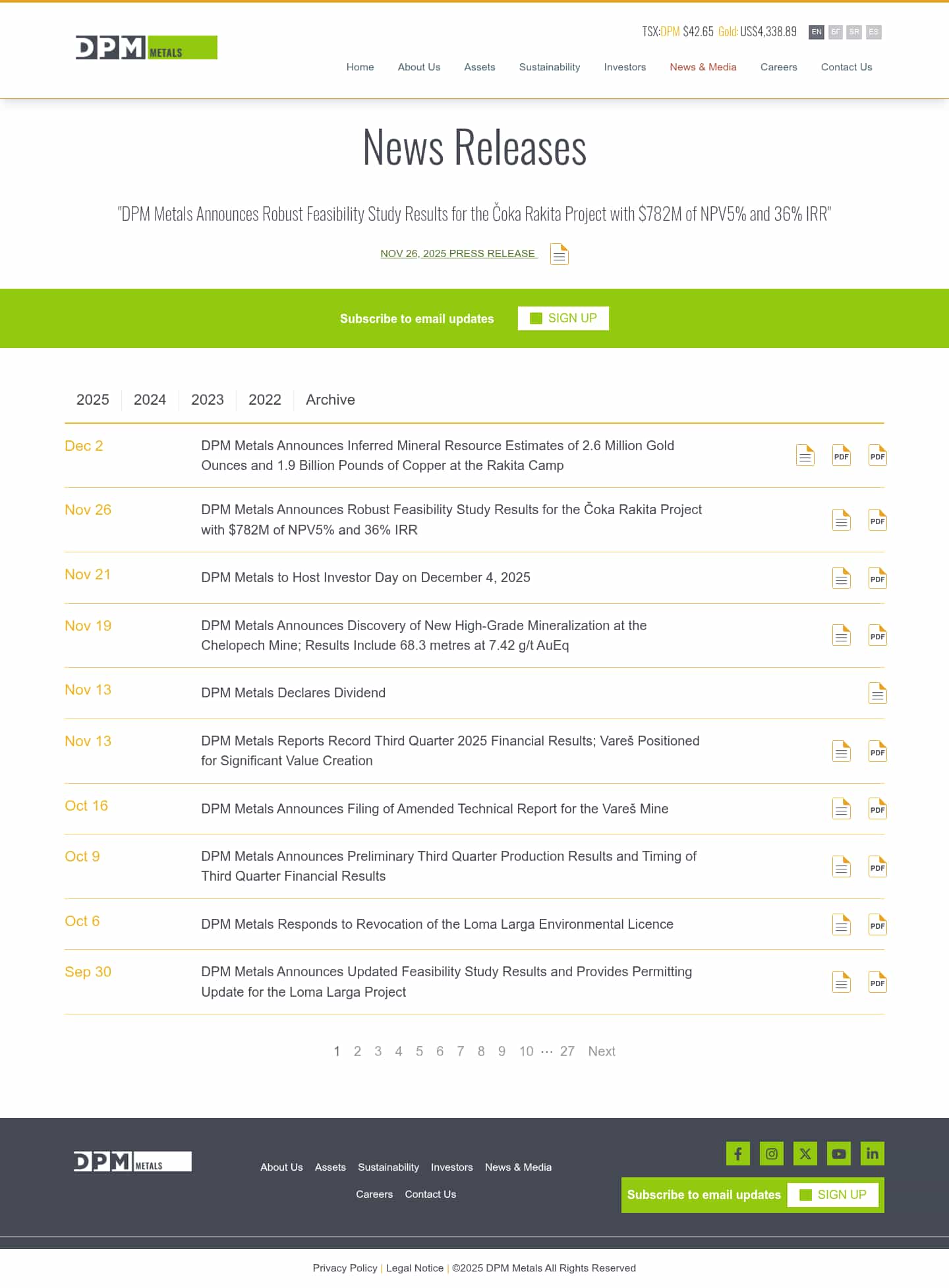Image resolution: width=949 pixels, height=1288 pixels.
Task: Open the NOV 26, 2025 PRESS RELEASE link
Action: click(459, 254)
